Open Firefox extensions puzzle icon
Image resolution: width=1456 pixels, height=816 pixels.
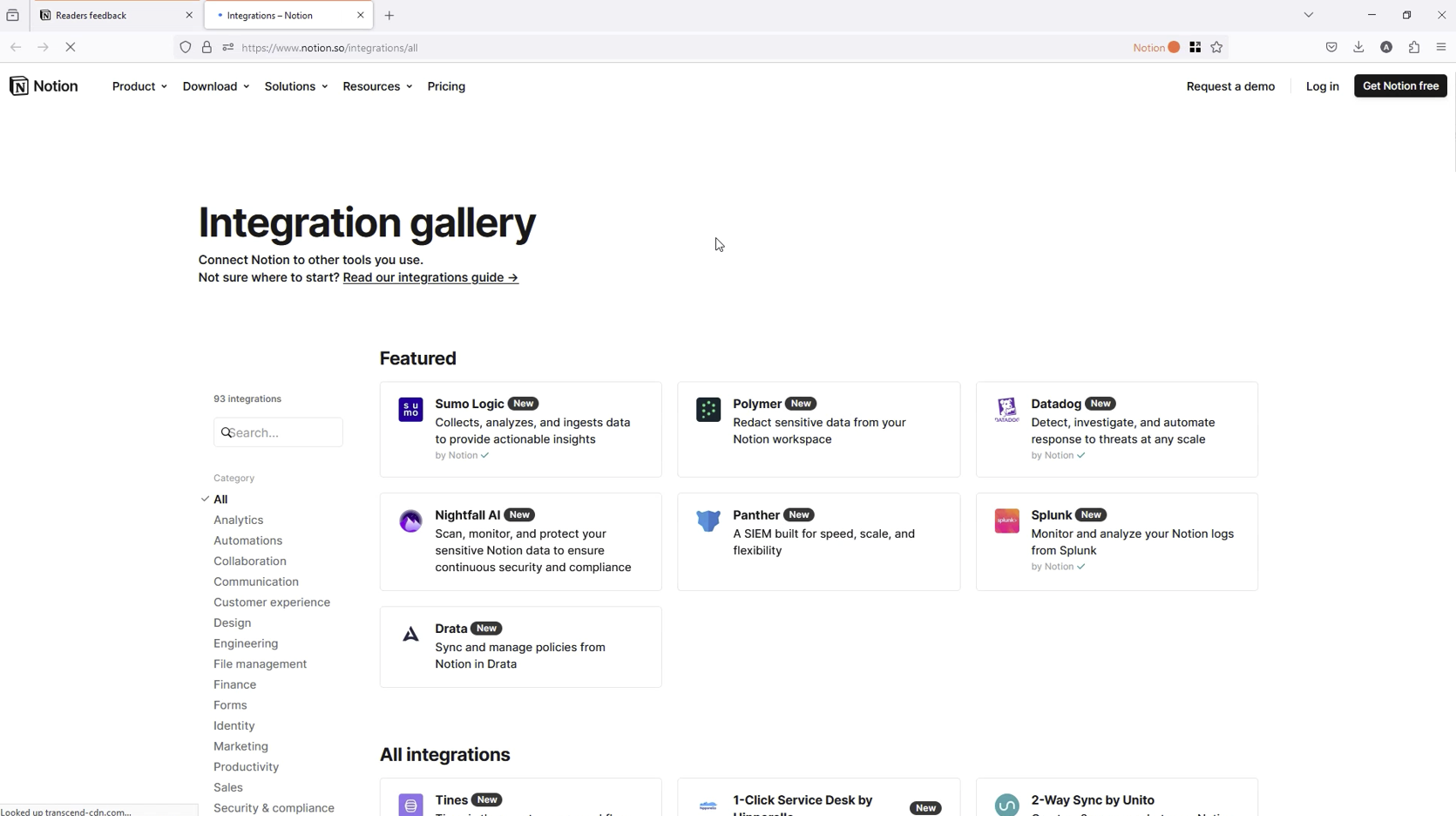pyautogui.click(x=1413, y=48)
